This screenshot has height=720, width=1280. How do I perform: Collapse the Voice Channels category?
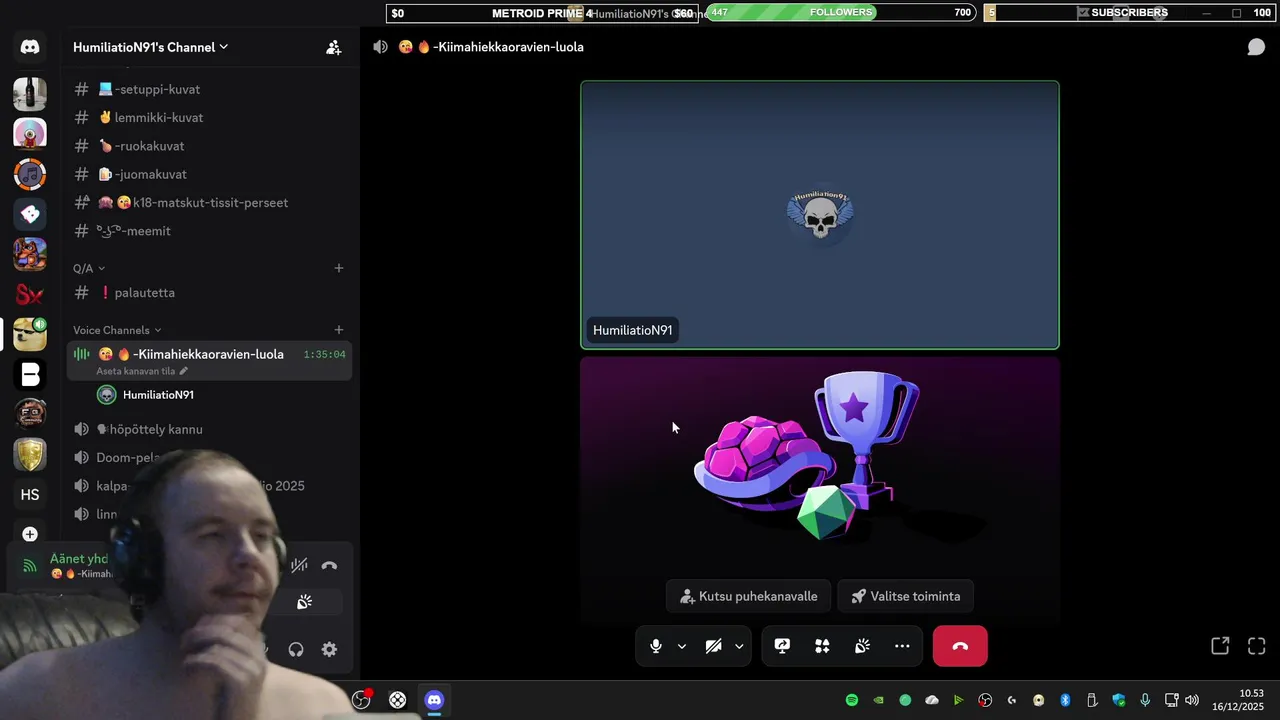tap(117, 330)
